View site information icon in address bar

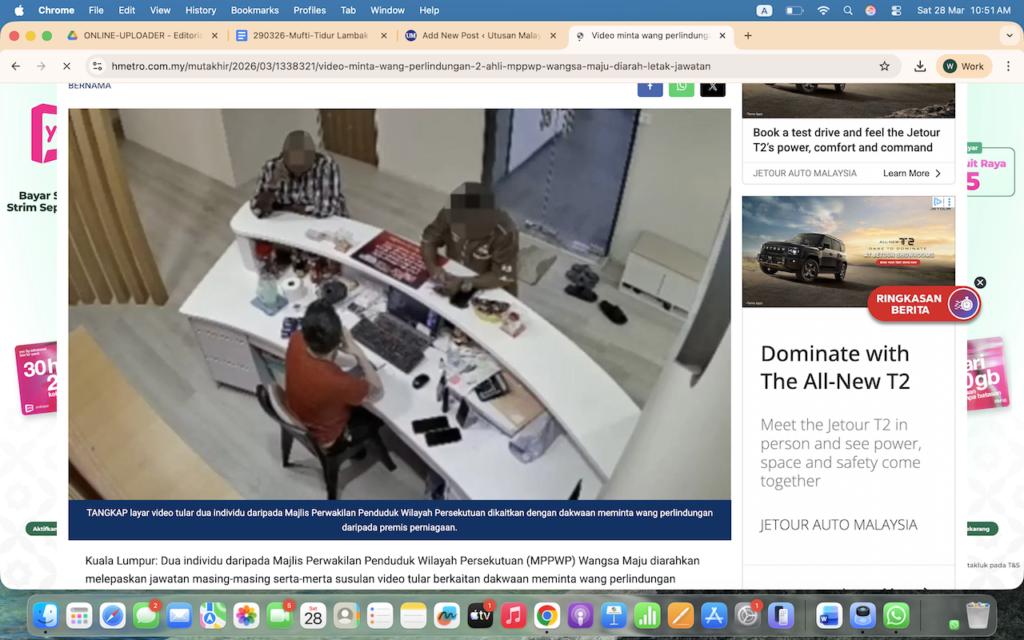click(x=97, y=66)
